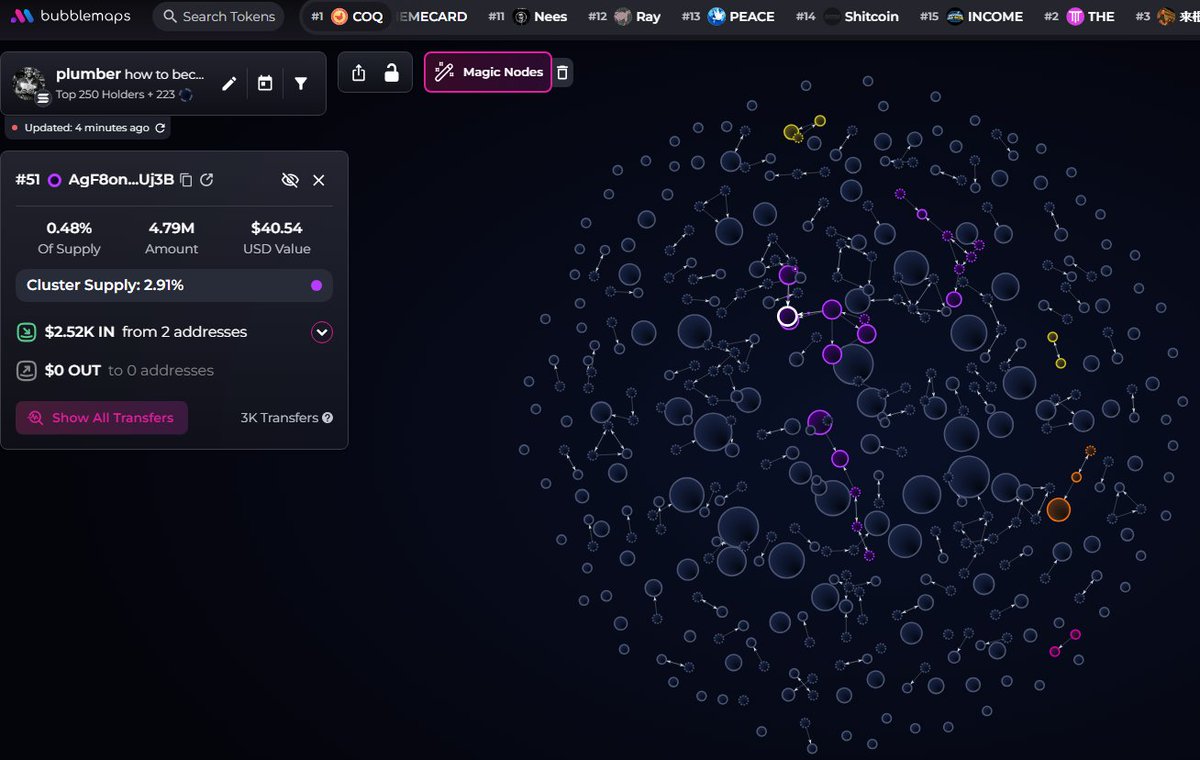Click the help icon beside 3K Transfers

point(328,418)
